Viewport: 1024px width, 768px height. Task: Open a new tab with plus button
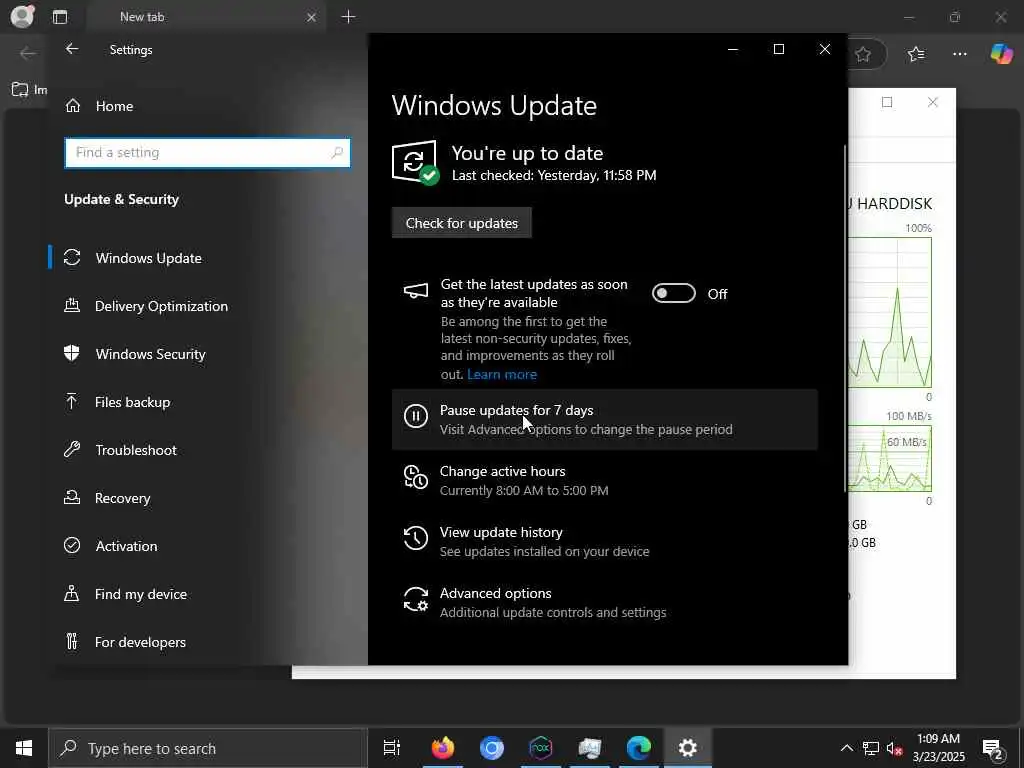[349, 17]
